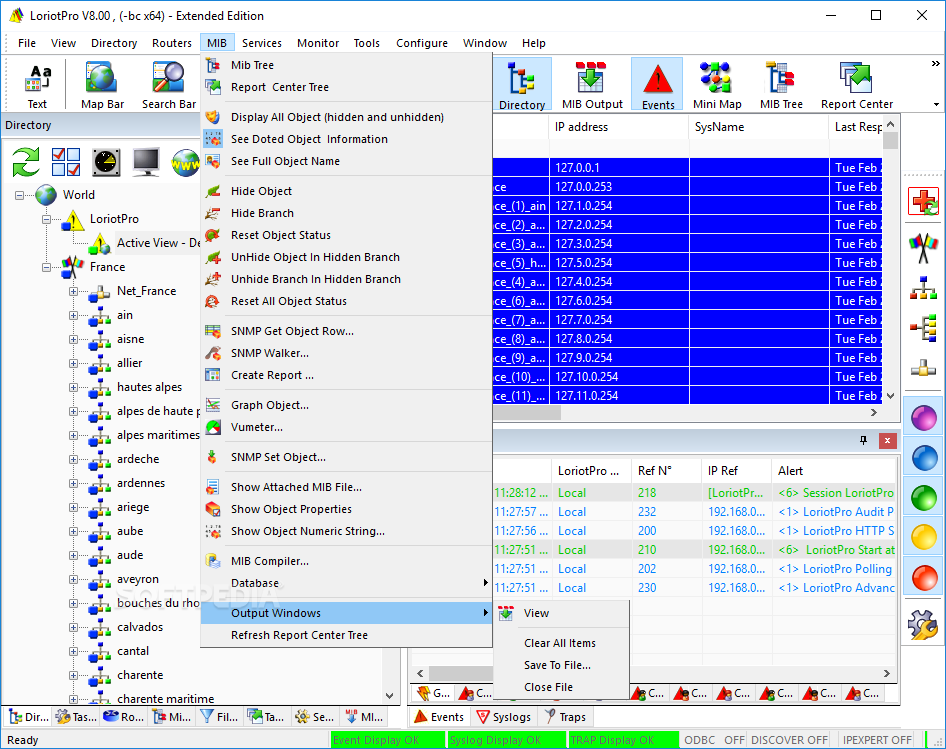Select the yellow status ball
This screenshot has width=946, height=749.
point(924,538)
